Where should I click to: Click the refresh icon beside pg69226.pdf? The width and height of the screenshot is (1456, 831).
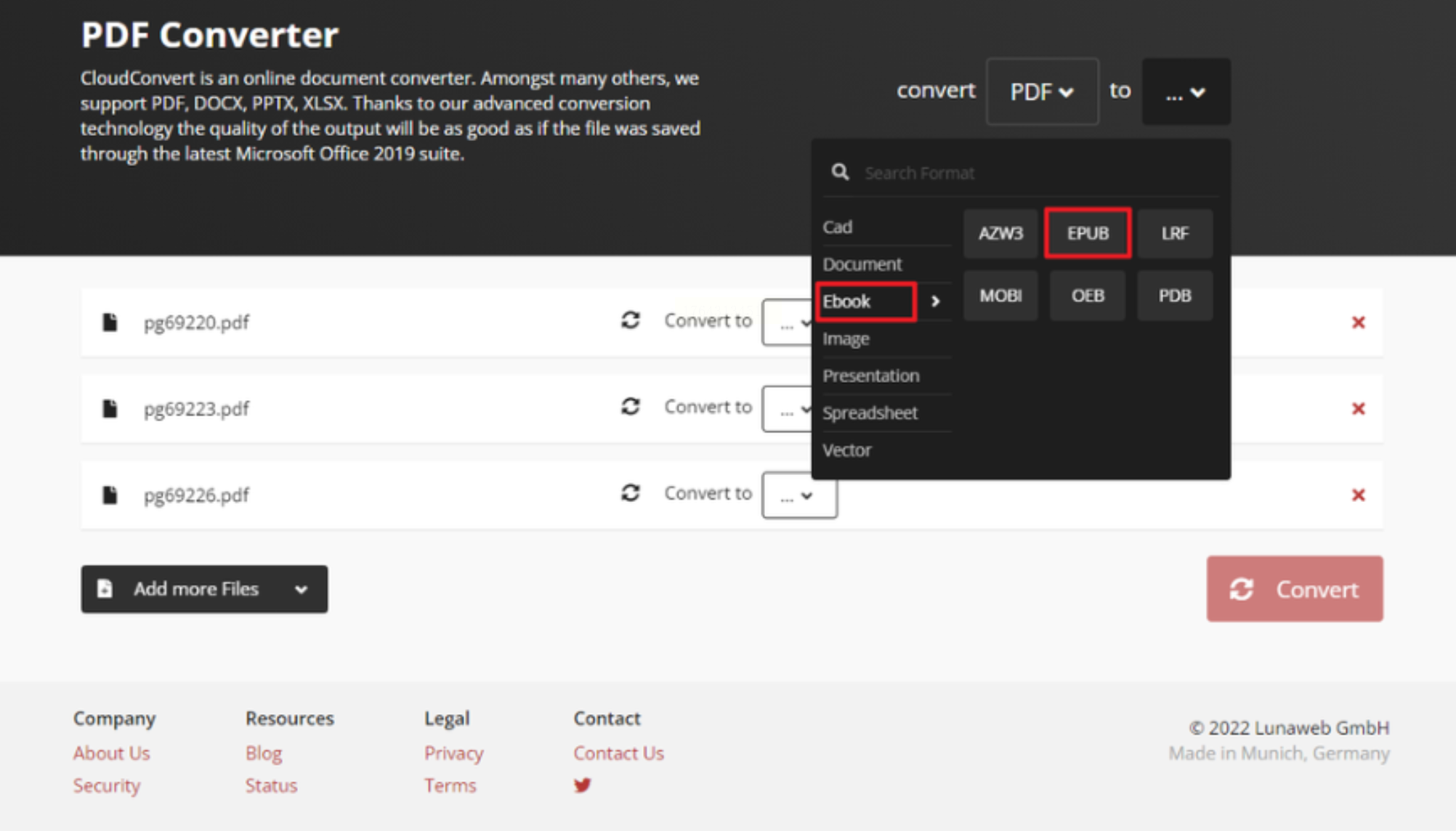pos(630,493)
